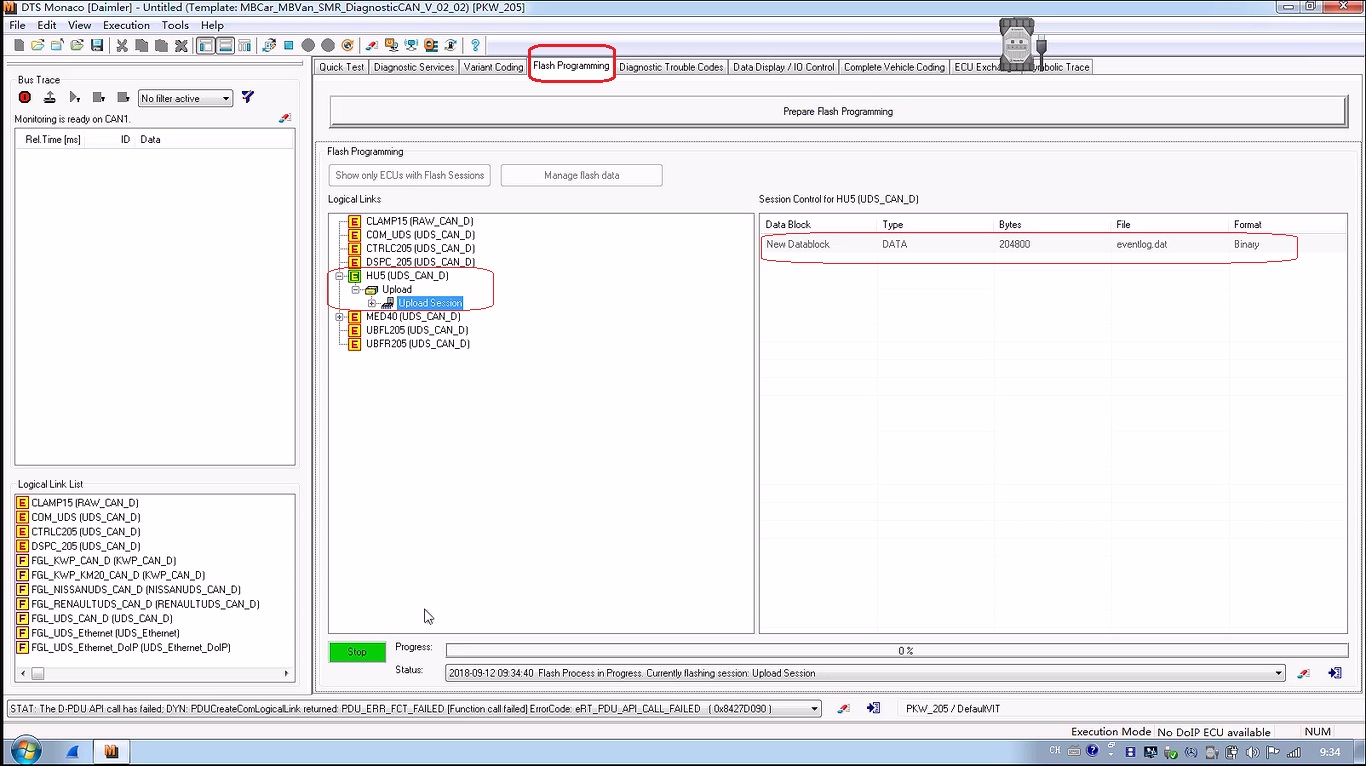
Task: Collapse the HU5 (UDS_CAN_D) tree node
Action: [x=339, y=276]
